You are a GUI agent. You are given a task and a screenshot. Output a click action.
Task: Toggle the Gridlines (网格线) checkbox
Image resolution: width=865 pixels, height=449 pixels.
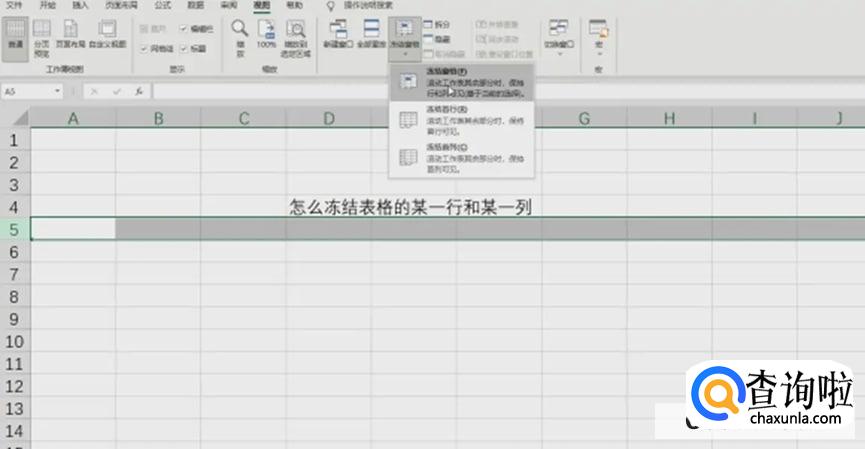[x=143, y=49]
